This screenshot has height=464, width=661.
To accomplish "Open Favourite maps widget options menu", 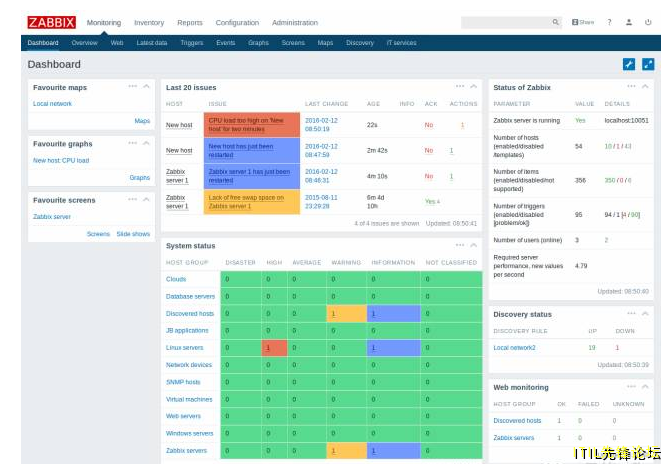I will coord(132,86).
